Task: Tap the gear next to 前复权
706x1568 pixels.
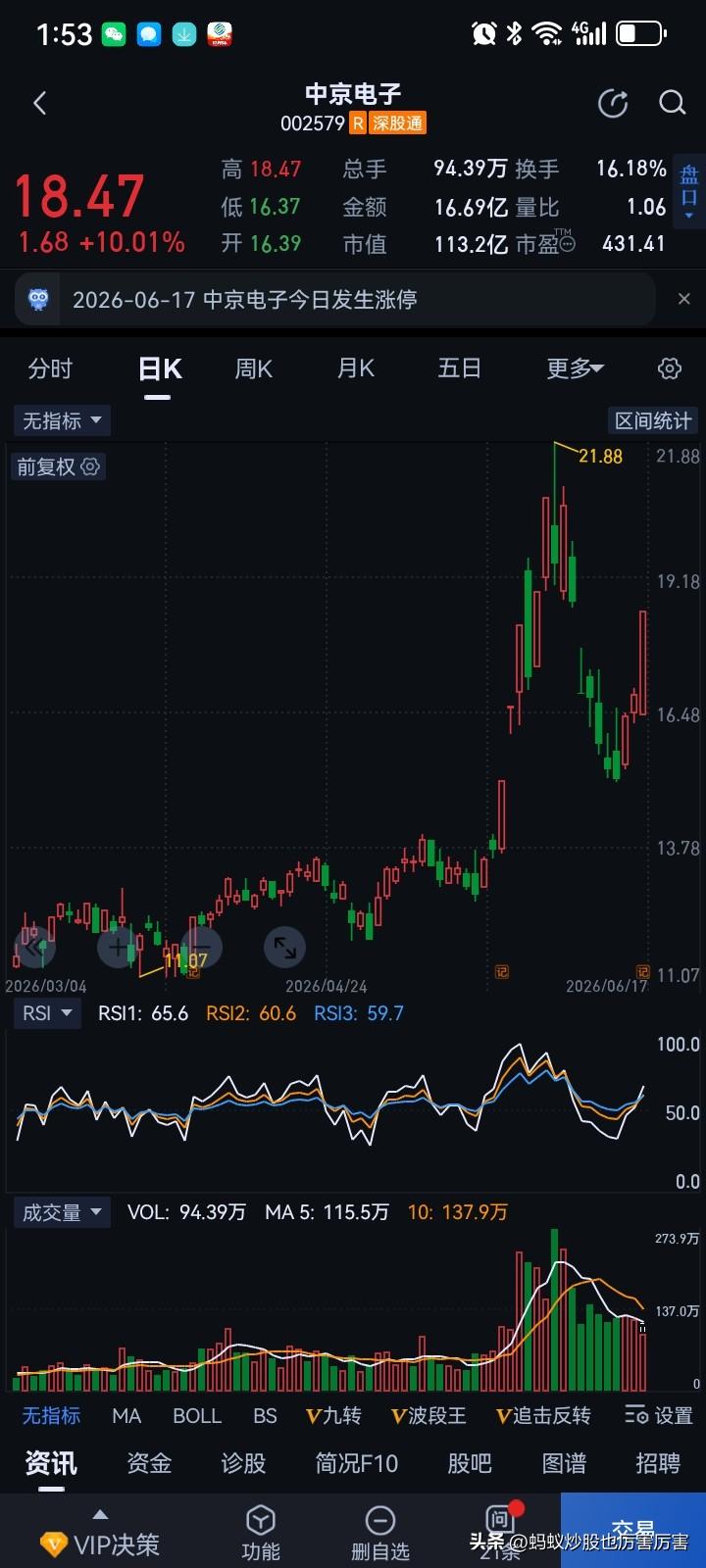Action: [90, 466]
